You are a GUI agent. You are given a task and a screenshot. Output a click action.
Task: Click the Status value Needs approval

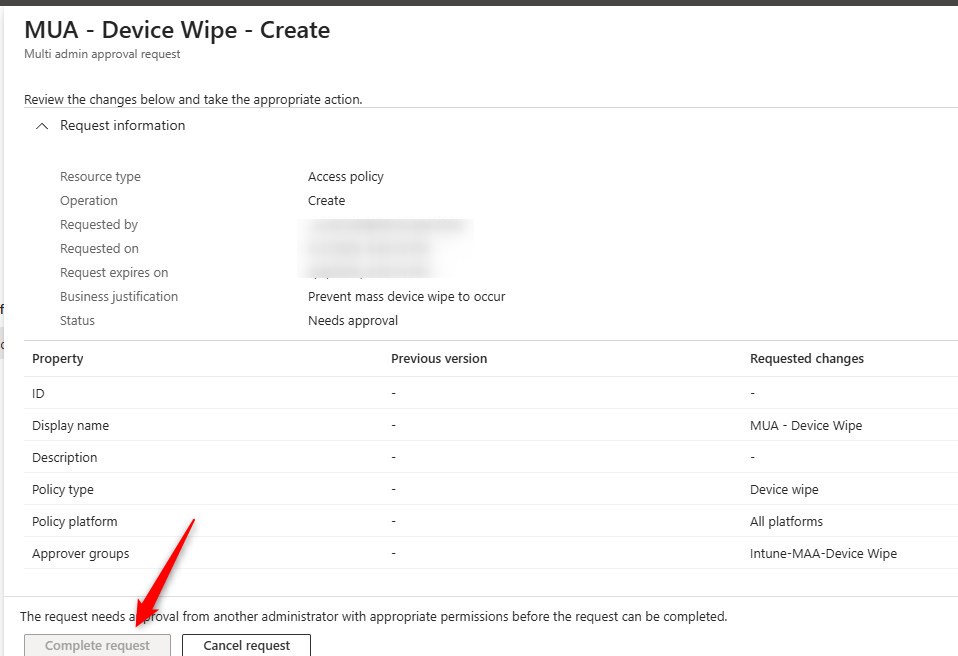point(352,320)
